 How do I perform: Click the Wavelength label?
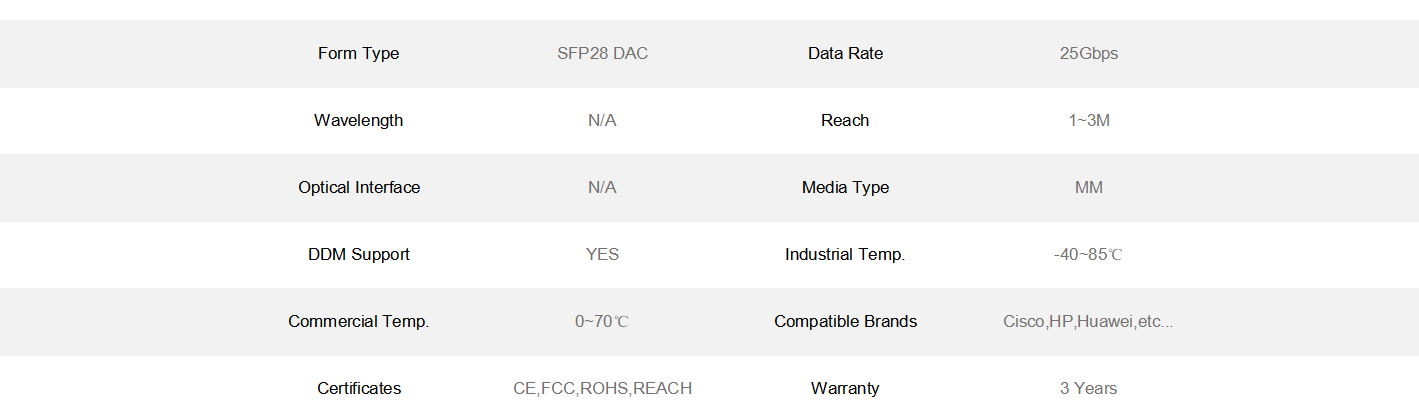click(358, 121)
